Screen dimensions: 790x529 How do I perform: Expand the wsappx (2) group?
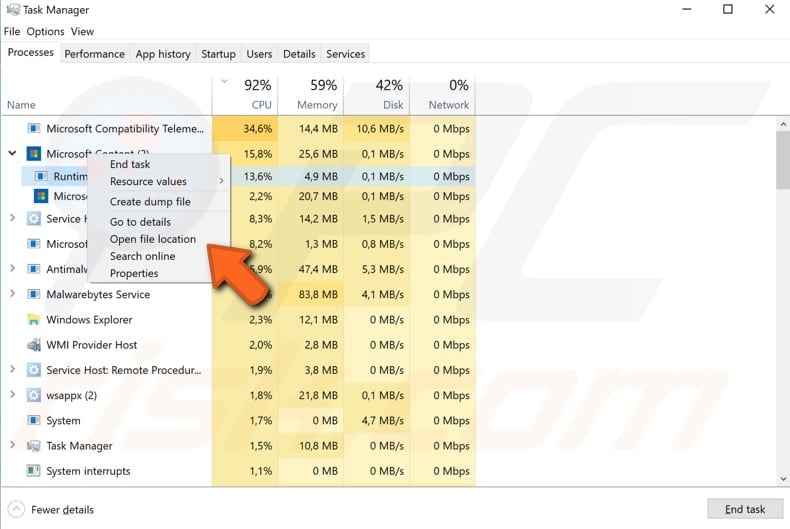click(x=12, y=394)
